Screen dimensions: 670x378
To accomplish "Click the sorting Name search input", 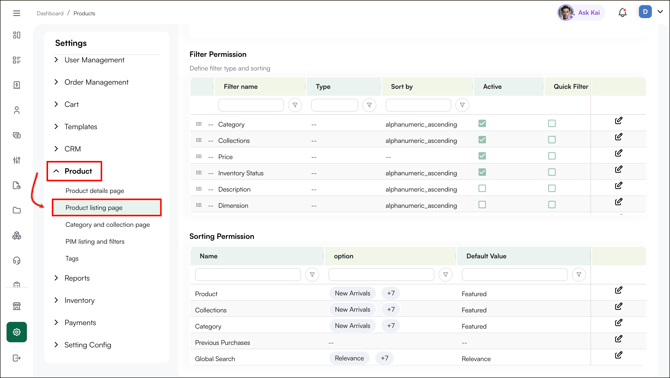I will 248,275.
